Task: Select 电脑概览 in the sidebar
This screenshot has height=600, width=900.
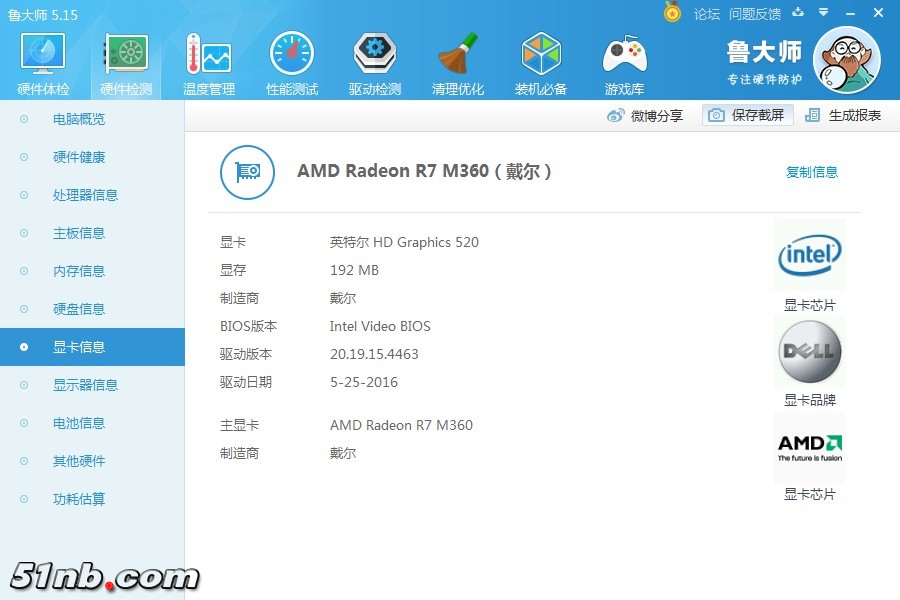Action: (x=79, y=119)
